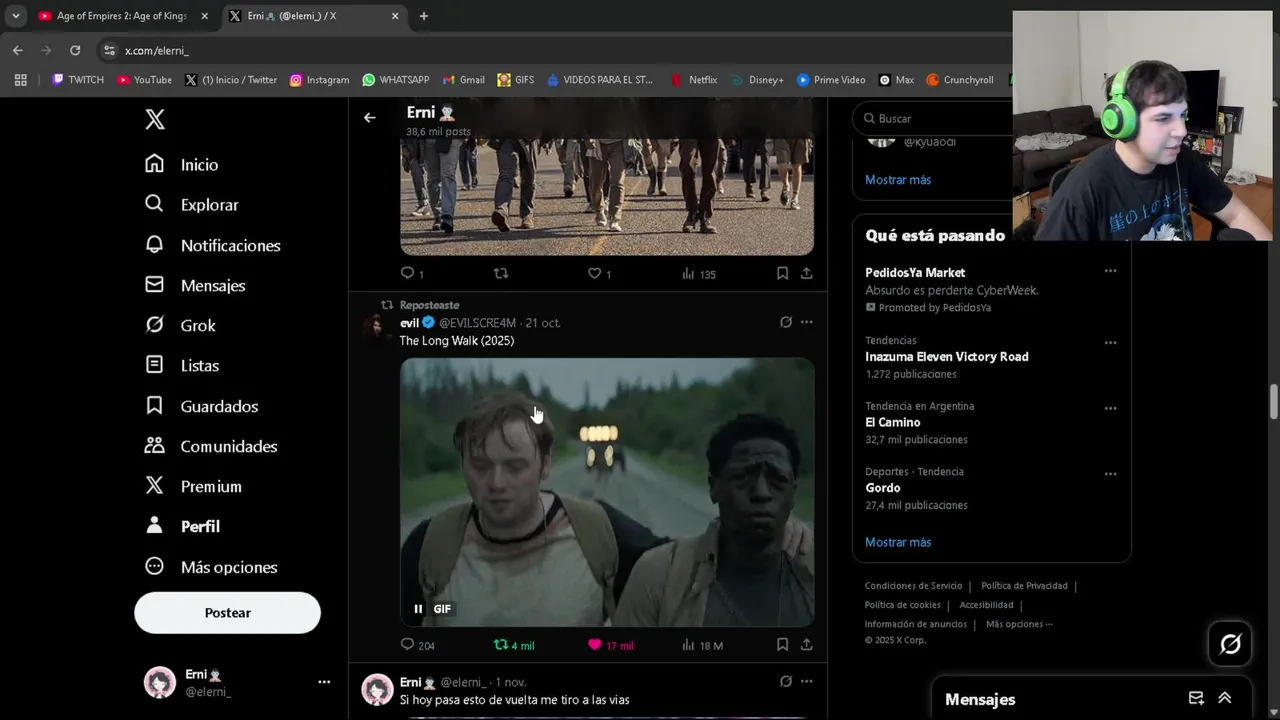1280x720 pixels.
Task: Share The Long Walk post
Action: point(806,645)
